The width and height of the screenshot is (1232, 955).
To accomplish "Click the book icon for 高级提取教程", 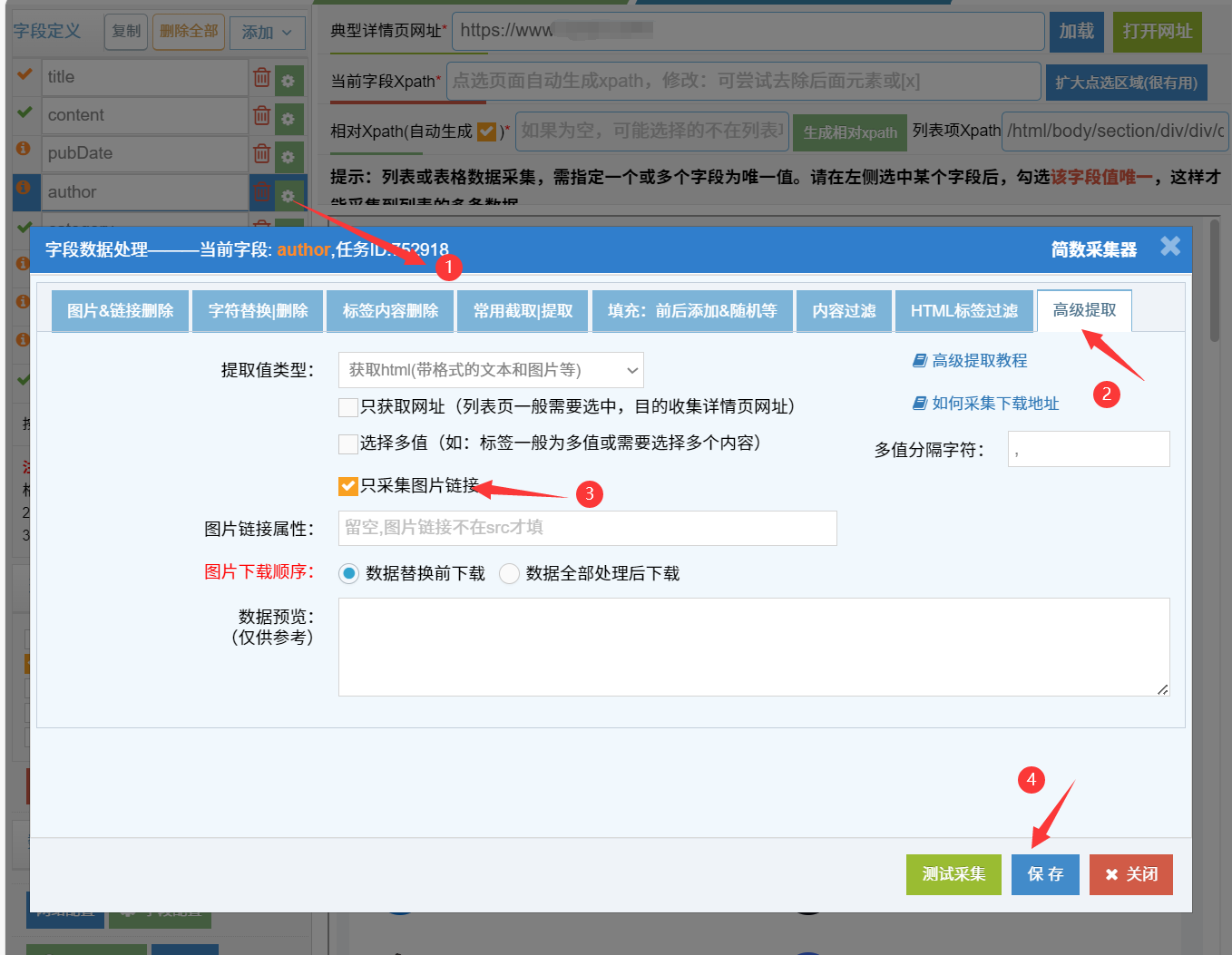I will click(919, 361).
